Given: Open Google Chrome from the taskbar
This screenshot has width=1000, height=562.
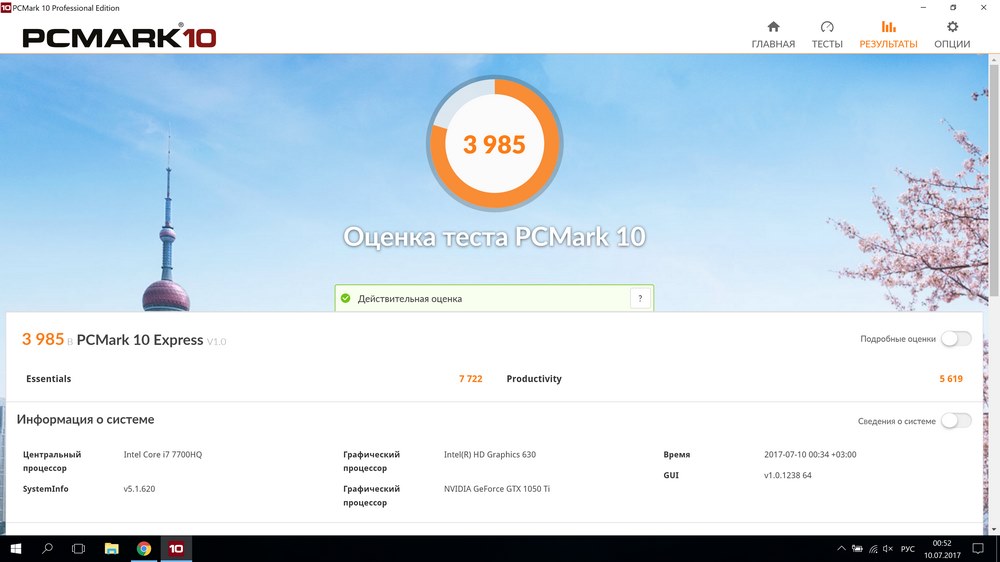Looking at the screenshot, I should click(x=143, y=549).
